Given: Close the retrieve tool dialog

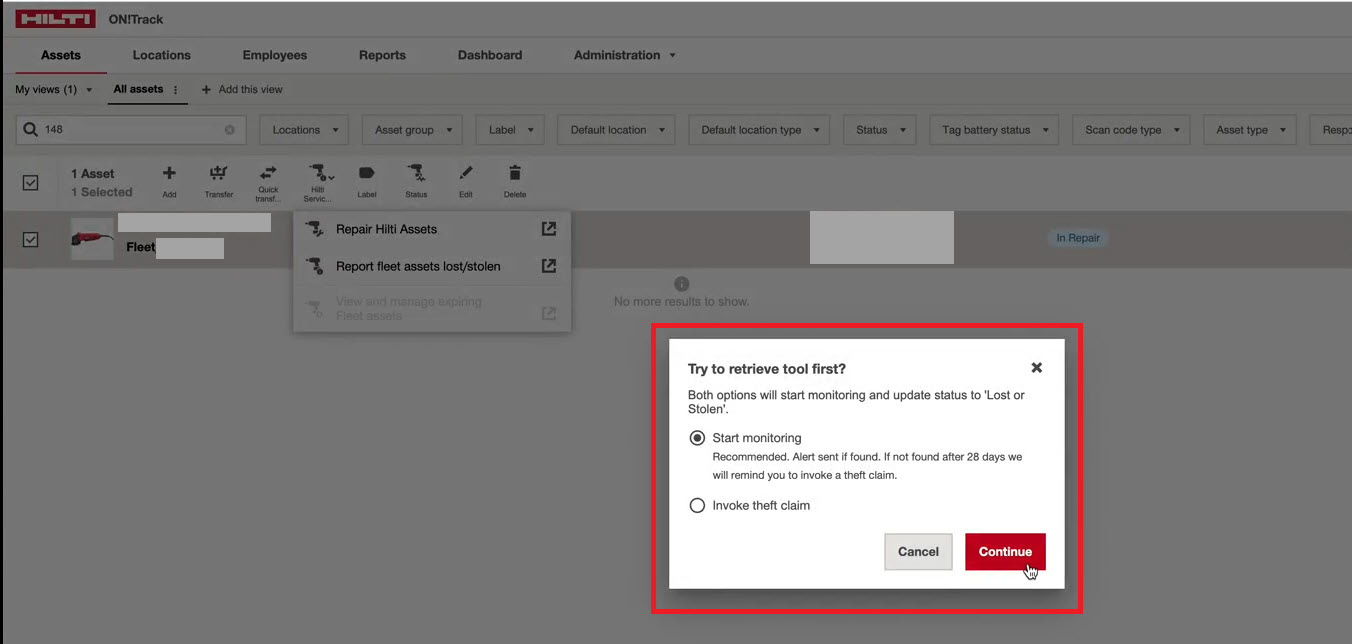Looking at the screenshot, I should [1037, 368].
